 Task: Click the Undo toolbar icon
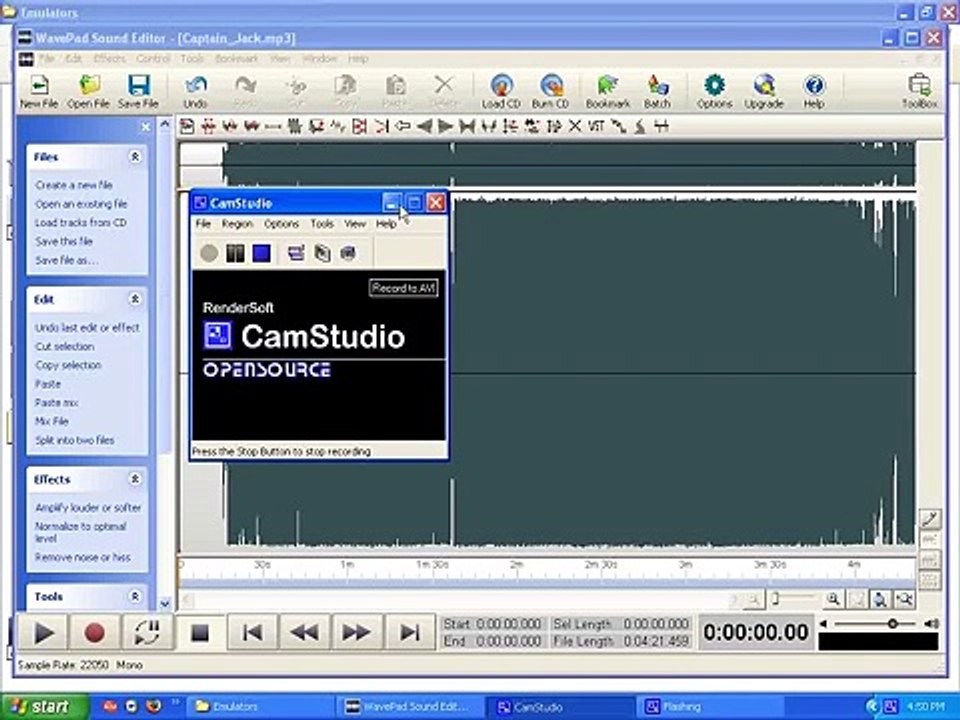point(195,91)
